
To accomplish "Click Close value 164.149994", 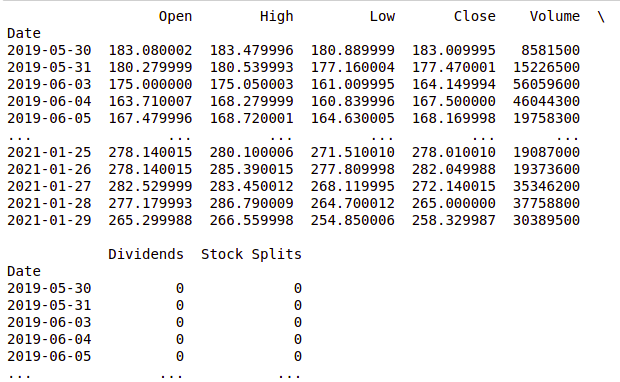I will coord(454,84).
